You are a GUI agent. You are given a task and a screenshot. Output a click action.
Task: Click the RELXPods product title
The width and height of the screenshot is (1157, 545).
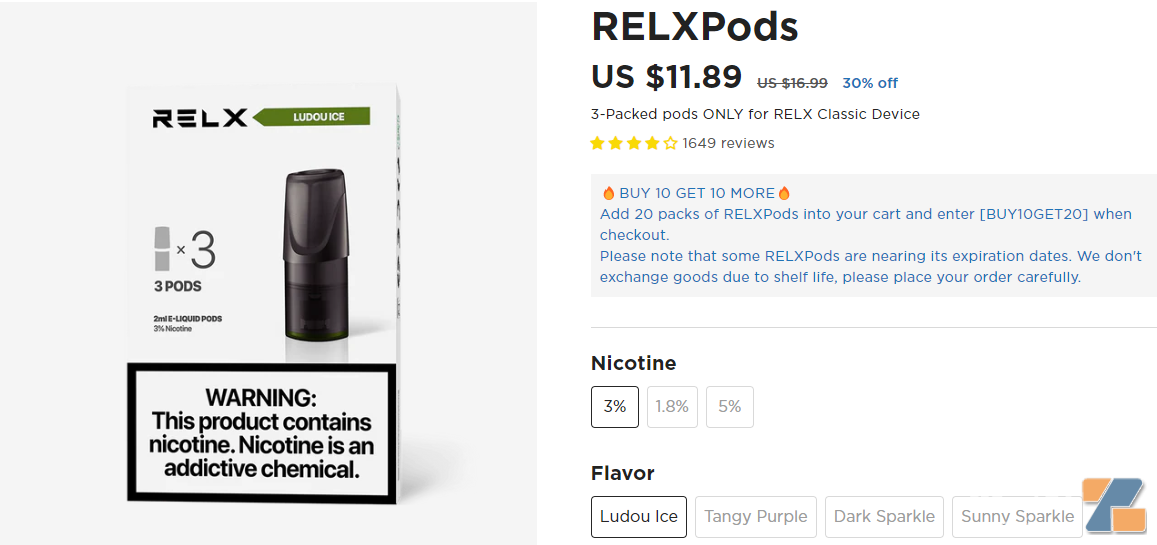694,27
